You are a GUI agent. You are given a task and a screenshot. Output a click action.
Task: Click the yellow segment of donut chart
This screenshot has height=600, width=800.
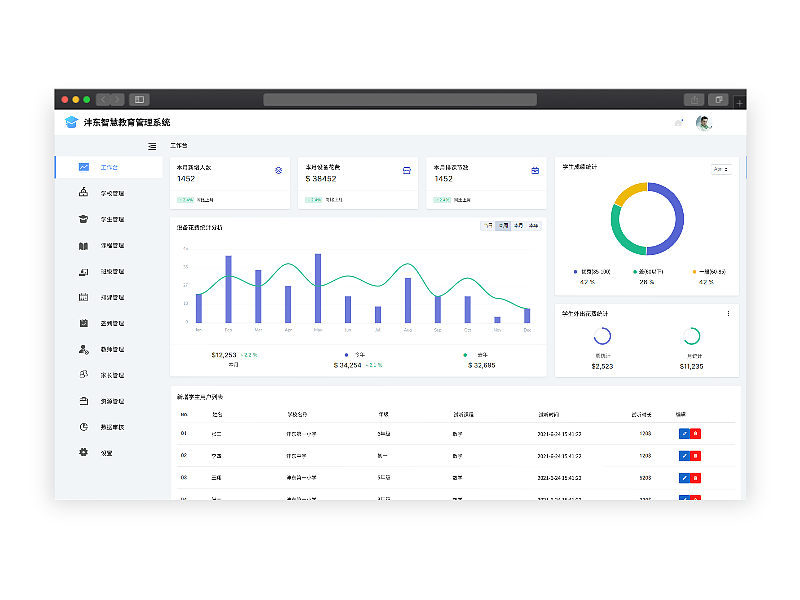[629, 191]
